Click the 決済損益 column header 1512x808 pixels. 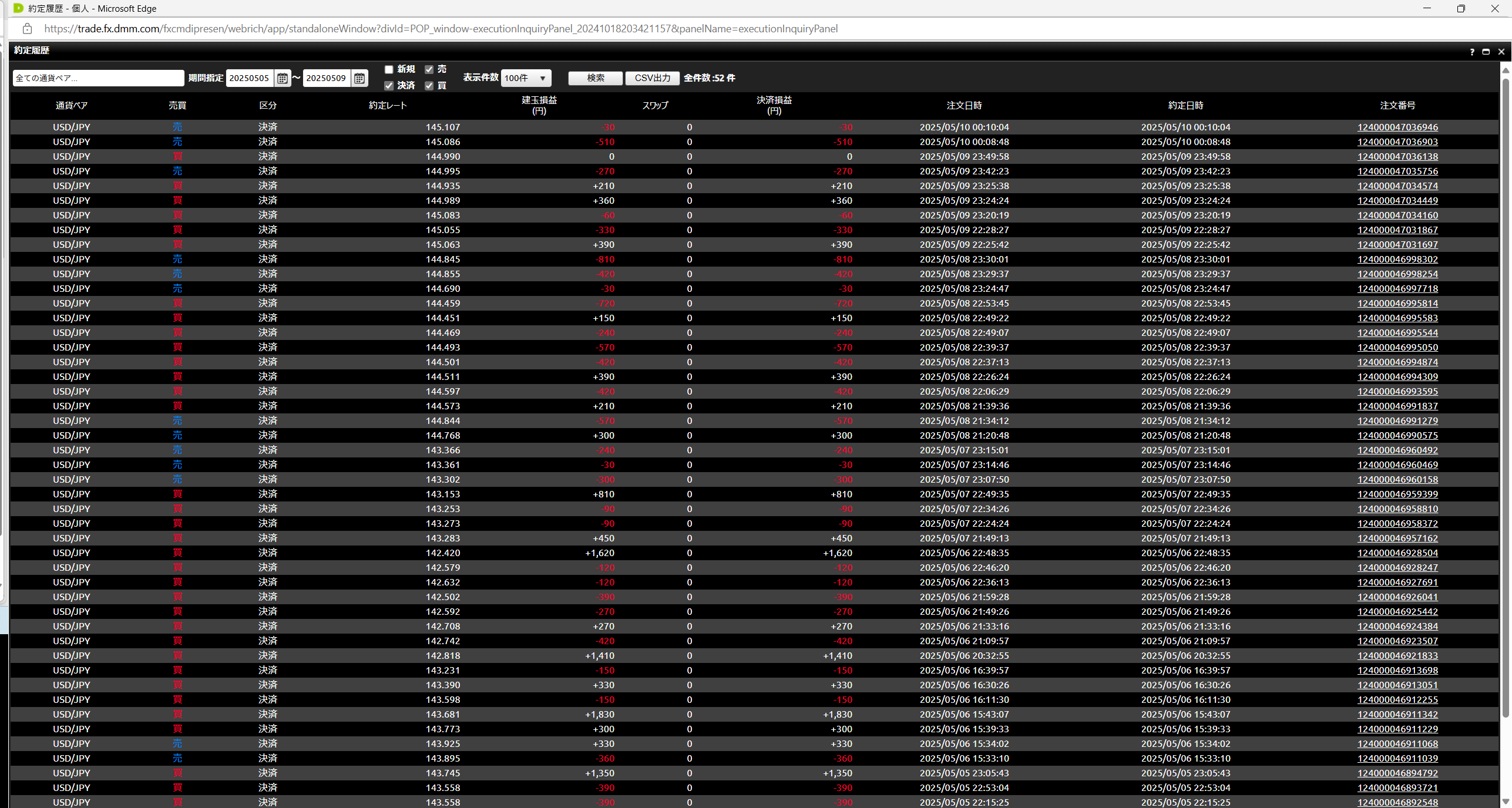click(x=774, y=105)
